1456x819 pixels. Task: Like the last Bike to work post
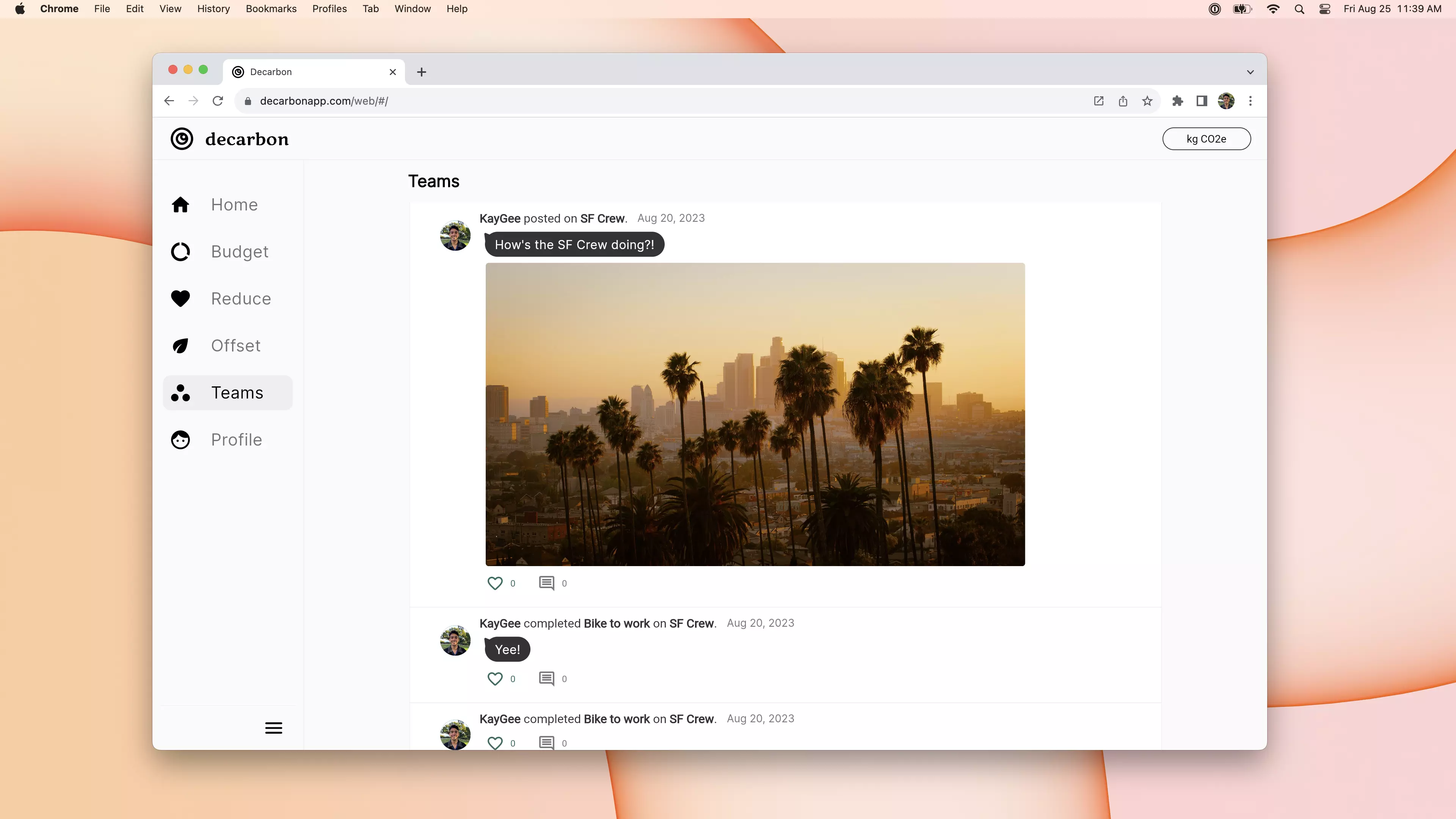pyautogui.click(x=495, y=743)
